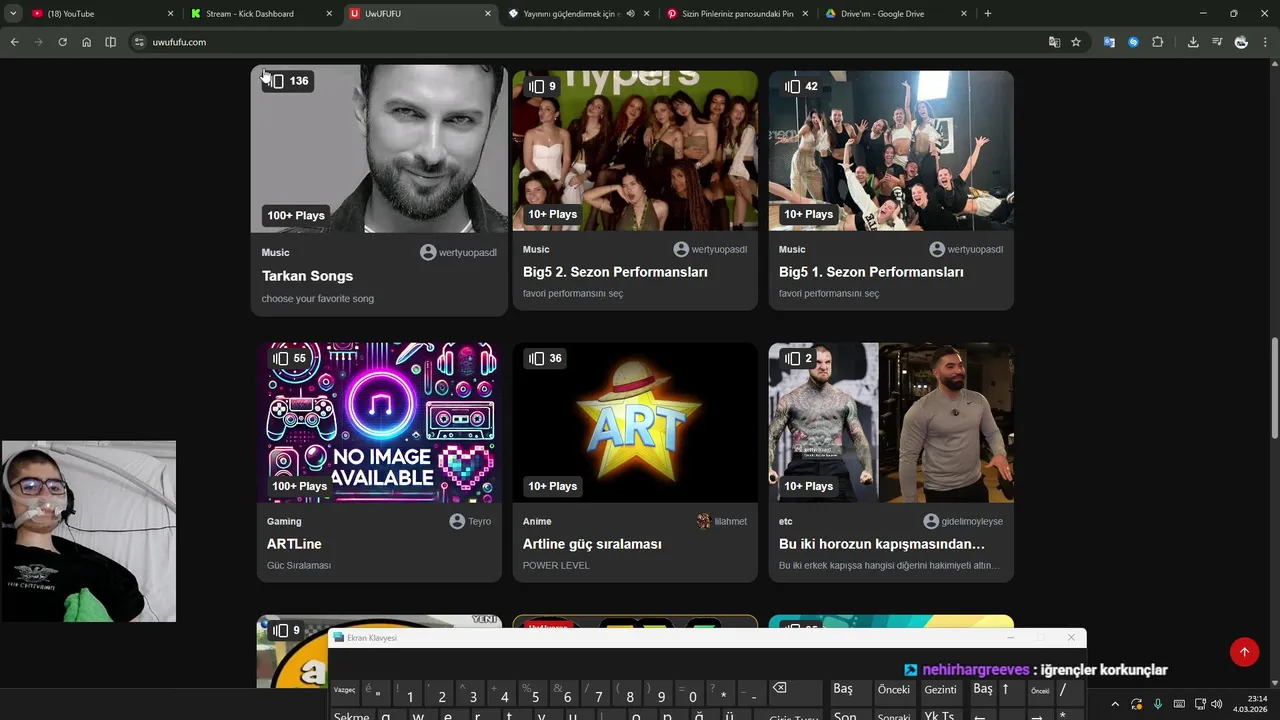Click Artline güç sıralaması title

click(x=592, y=544)
